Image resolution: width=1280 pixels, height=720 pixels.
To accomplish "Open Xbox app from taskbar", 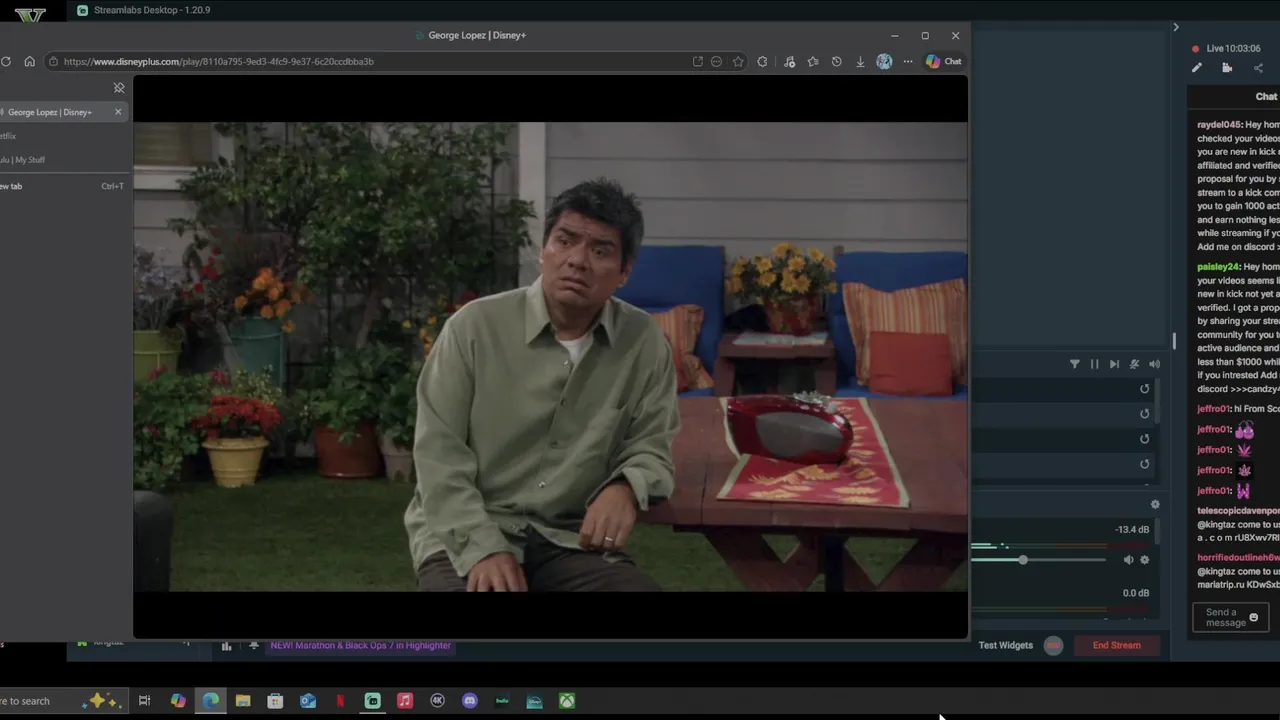I will [x=567, y=701].
